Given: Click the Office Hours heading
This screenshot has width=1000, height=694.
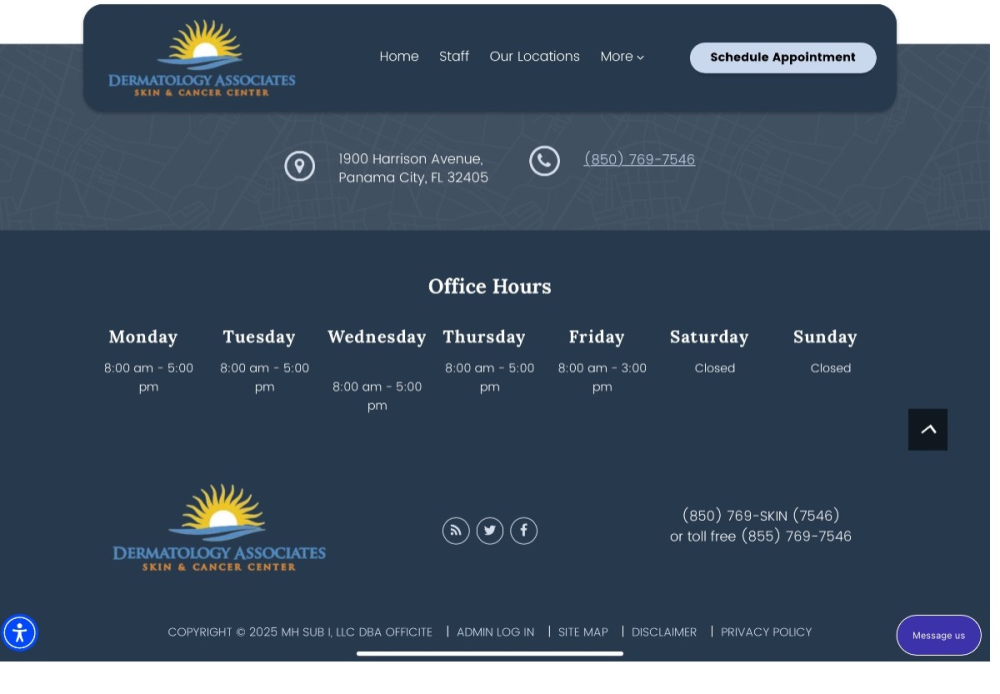Looking at the screenshot, I should click(490, 286).
